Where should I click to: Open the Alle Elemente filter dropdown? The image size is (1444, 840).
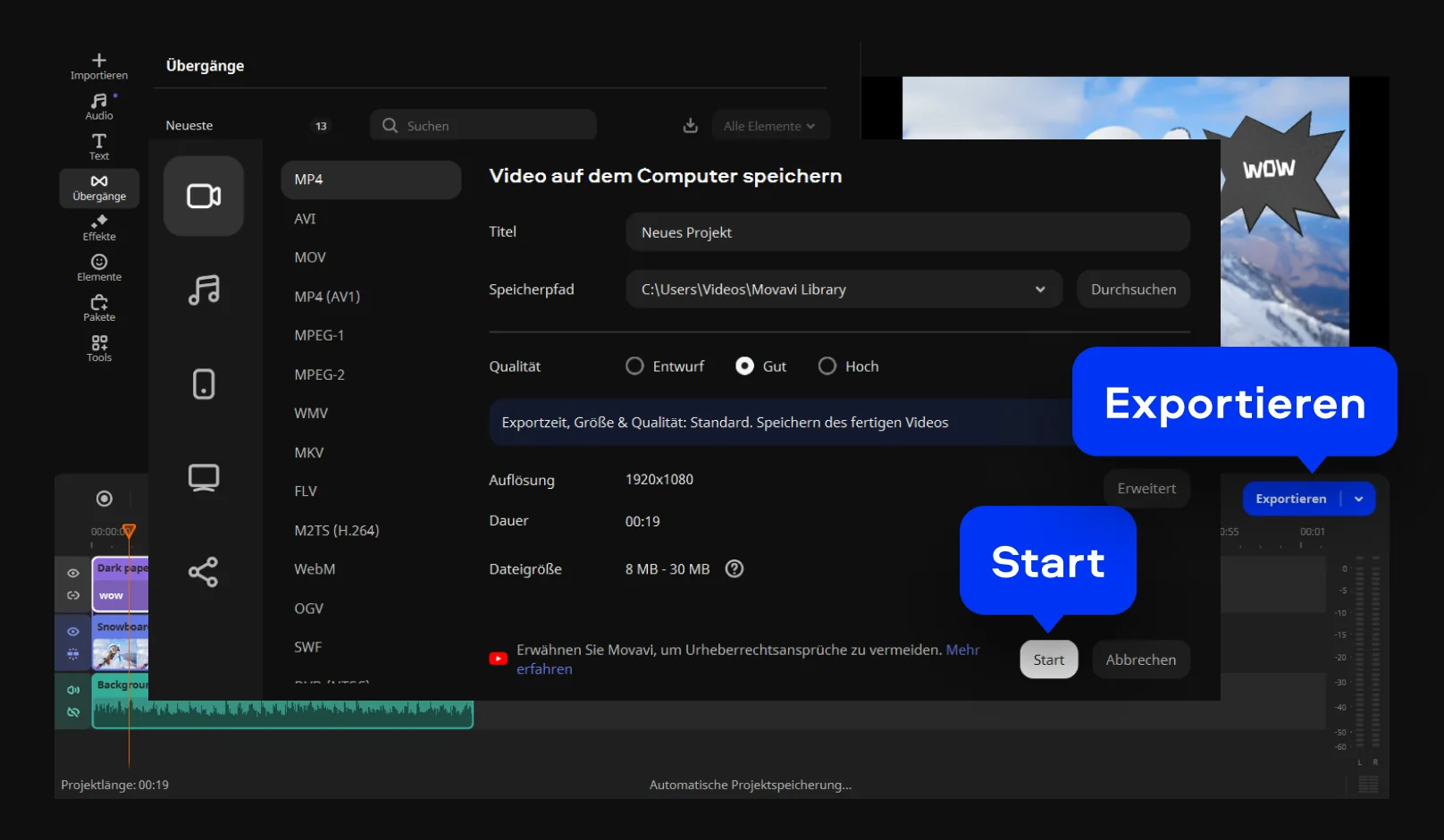(769, 126)
